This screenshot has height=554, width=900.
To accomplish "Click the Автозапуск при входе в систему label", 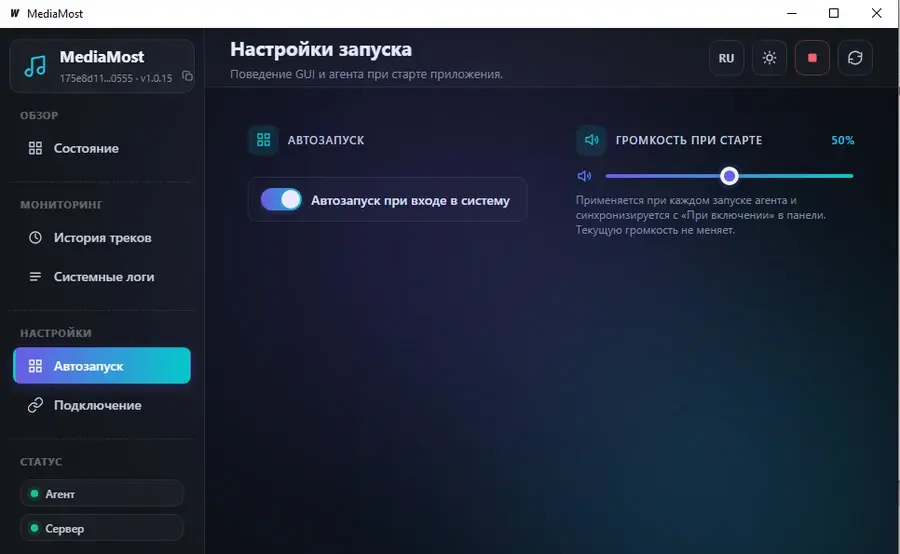I will pos(410,200).
